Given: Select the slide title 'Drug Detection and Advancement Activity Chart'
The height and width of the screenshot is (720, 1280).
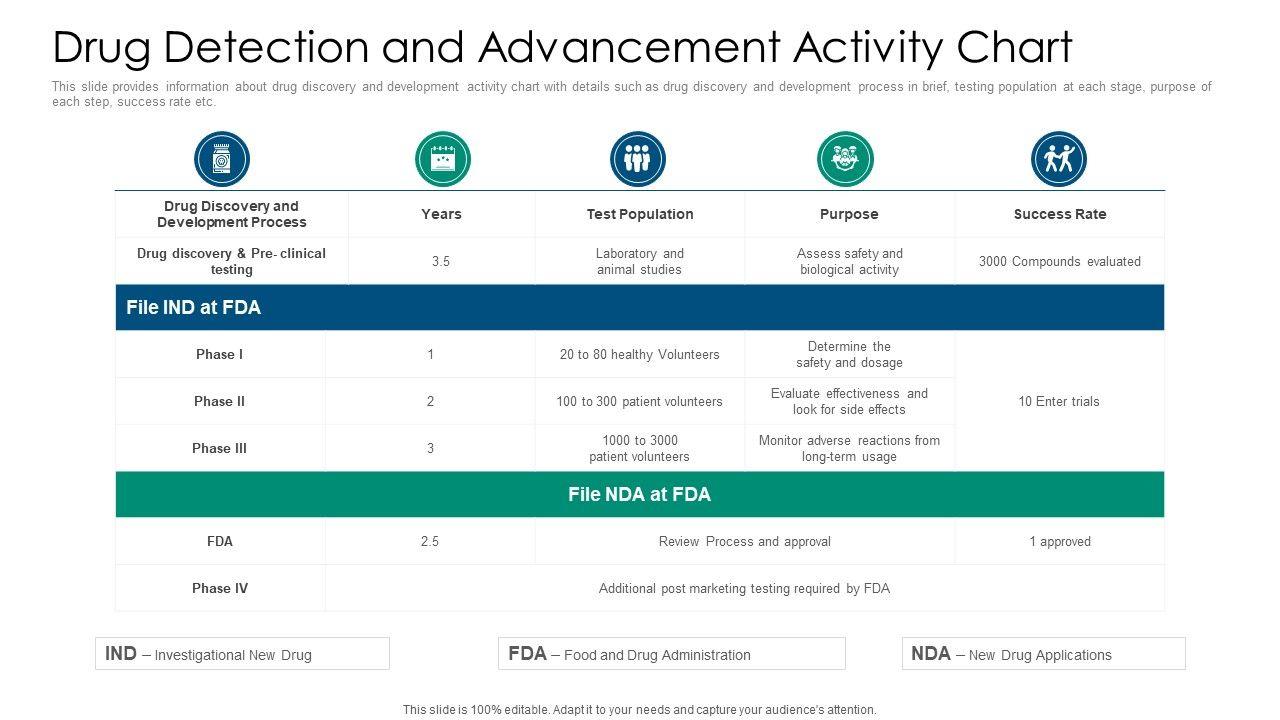Looking at the screenshot, I should pyautogui.click(x=562, y=47).
